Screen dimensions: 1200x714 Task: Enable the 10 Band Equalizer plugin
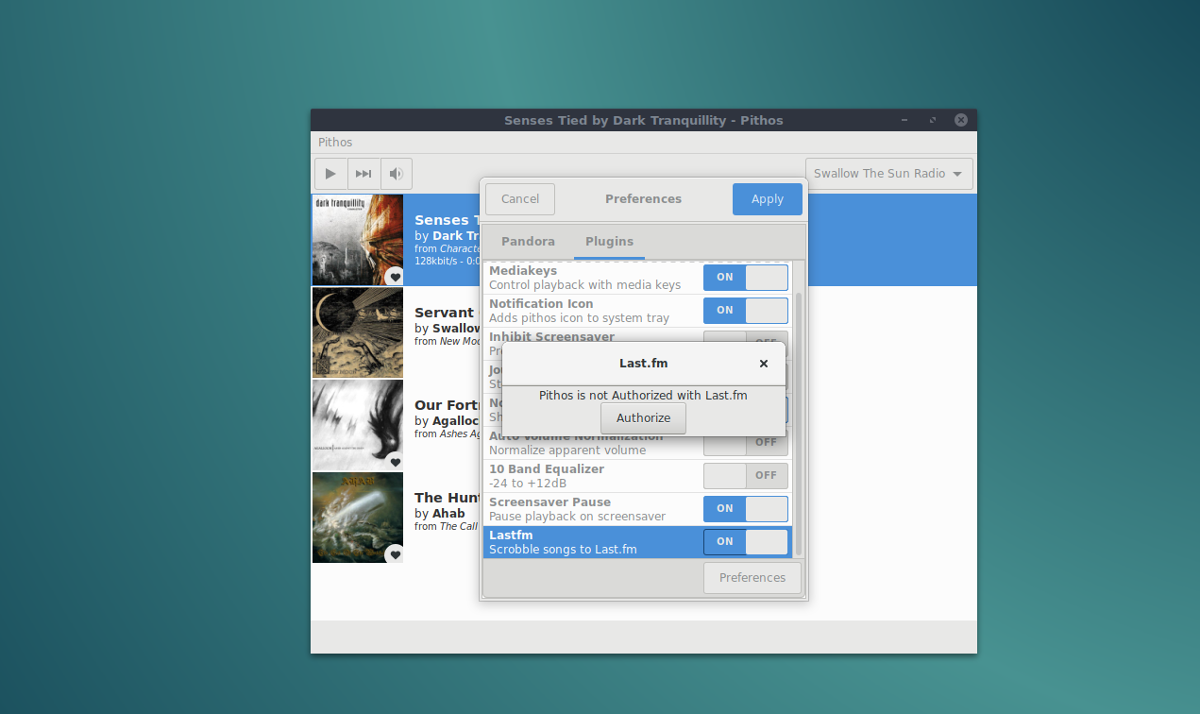pyautogui.click(x=746, y=475)
